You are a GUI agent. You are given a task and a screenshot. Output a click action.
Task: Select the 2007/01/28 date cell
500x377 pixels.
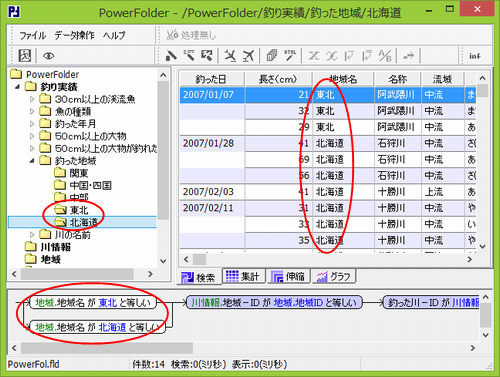point(212,143)
